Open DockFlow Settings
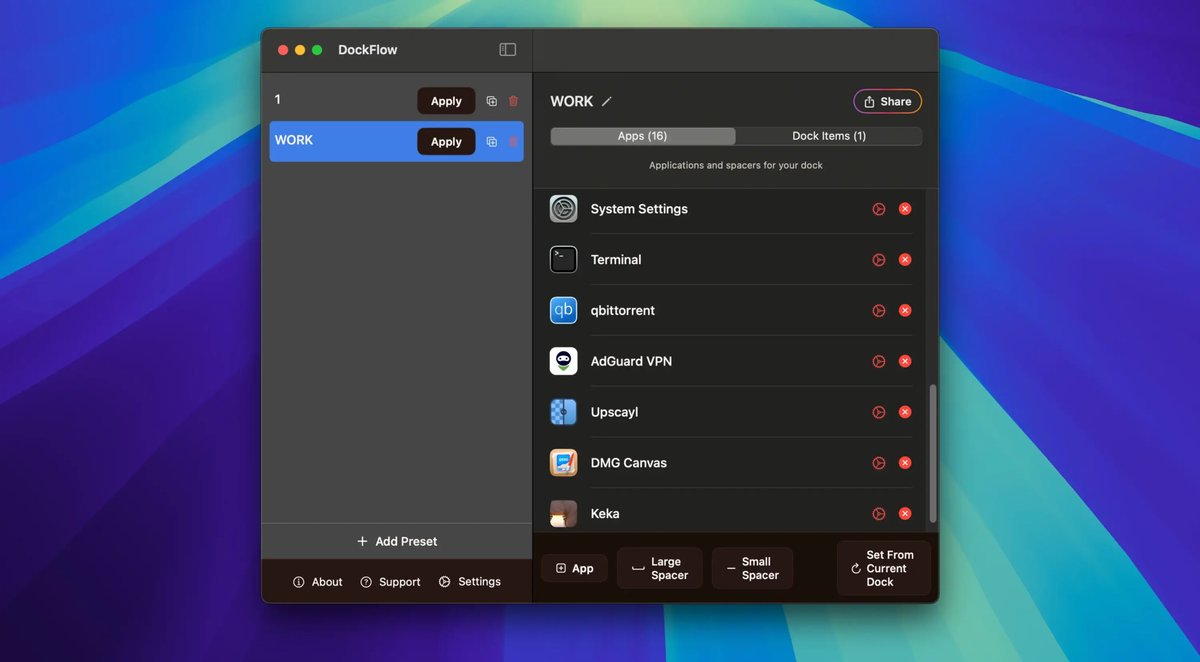The image size is (1200, 662). coord(469,581)
